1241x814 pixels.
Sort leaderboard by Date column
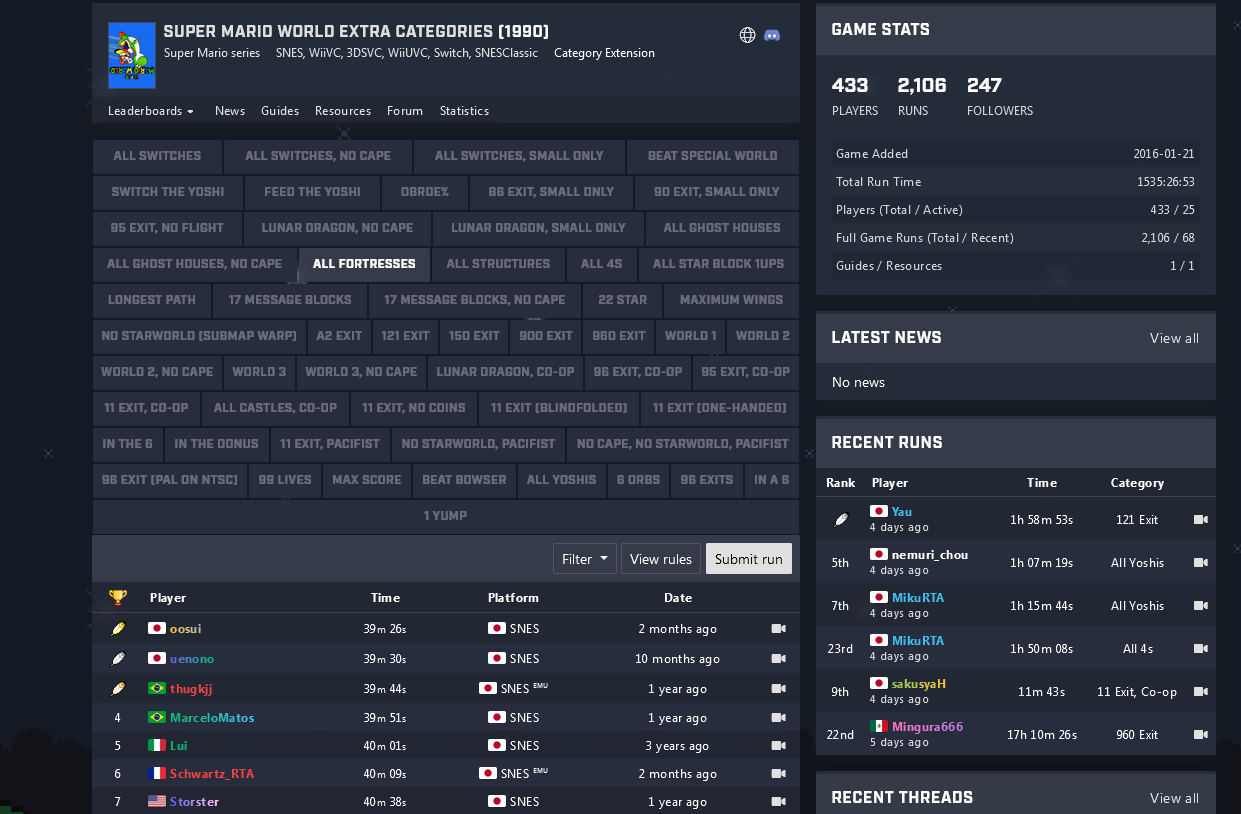678,598
